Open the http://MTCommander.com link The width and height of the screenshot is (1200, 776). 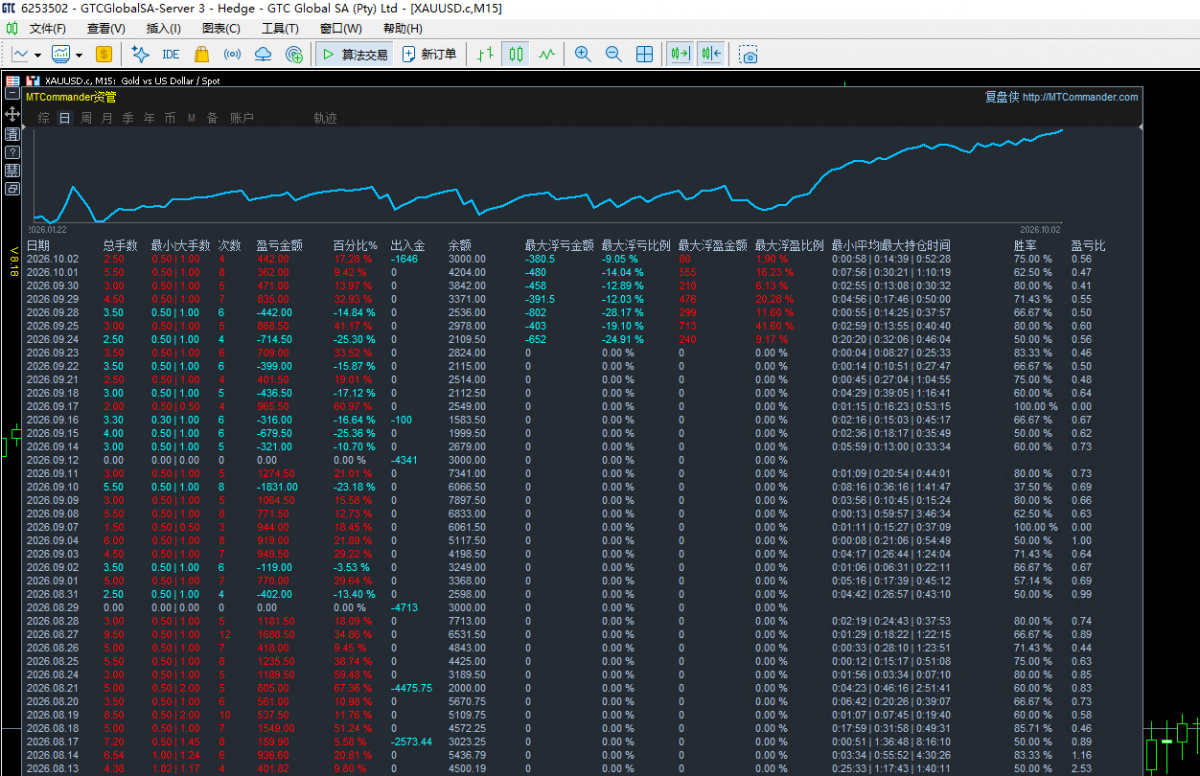pyautogui.click(x=1080, y=97)
